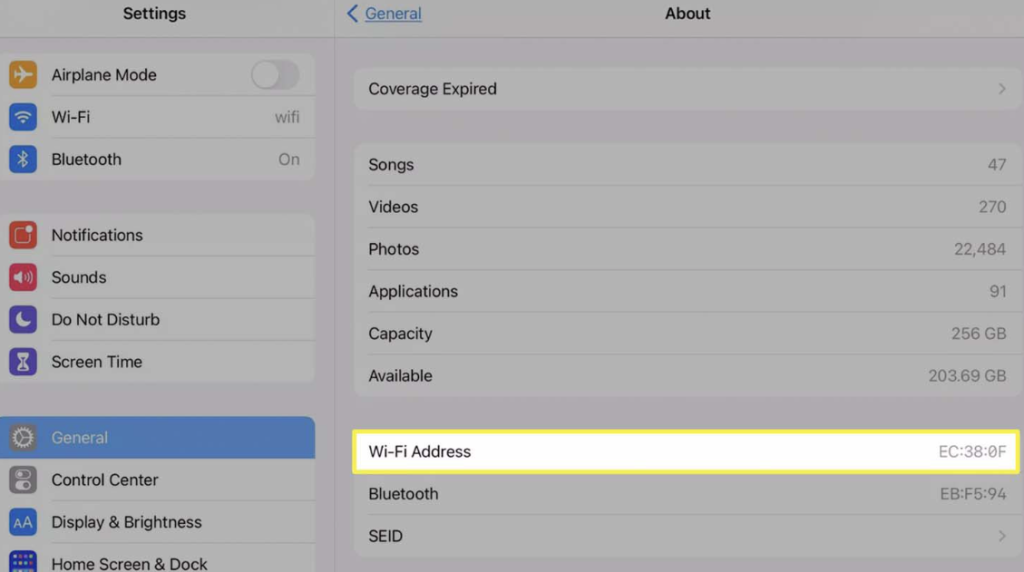This screenshot has height=572, width=1024.
Task: Click the Display & Brightness AA icon
Action: 23,522
